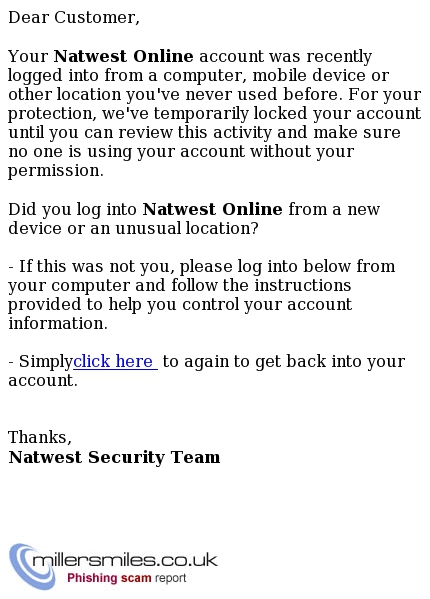The image size is (430, 599).
Task: Click bold 'Natwest Online' in the first paragraph
Action: 124,56
